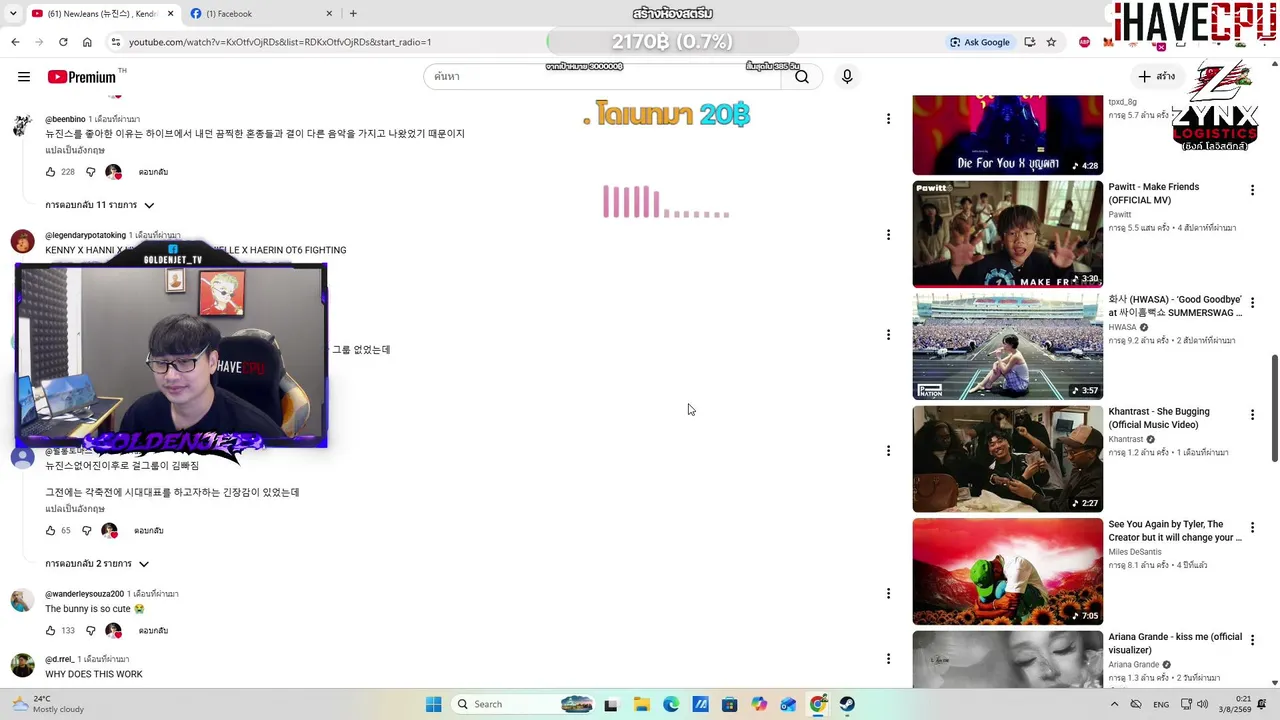Screen dimensions: 1280x720
Task: Reload the current page
Action: pyautogui.click(x=63, y=42)
